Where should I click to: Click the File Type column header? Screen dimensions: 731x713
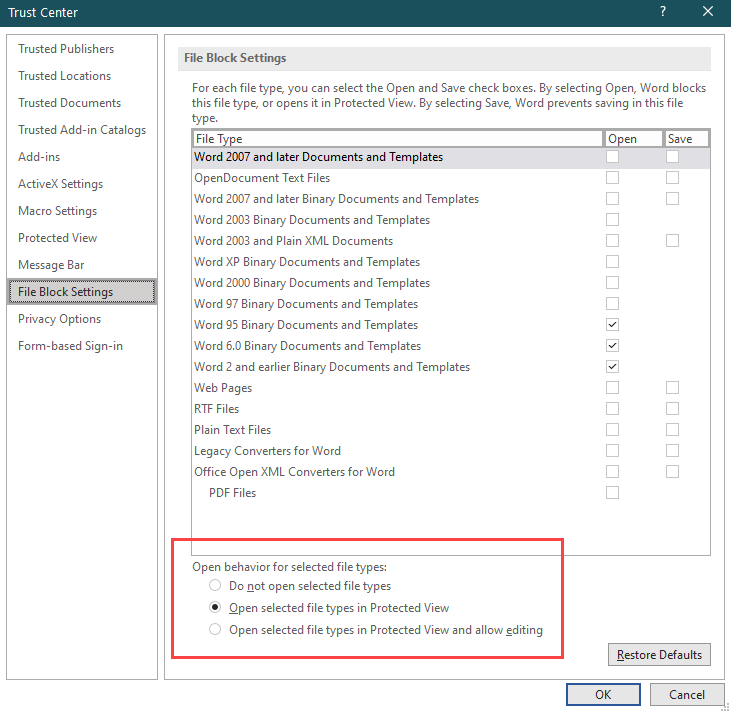click(x=398, y=139)
